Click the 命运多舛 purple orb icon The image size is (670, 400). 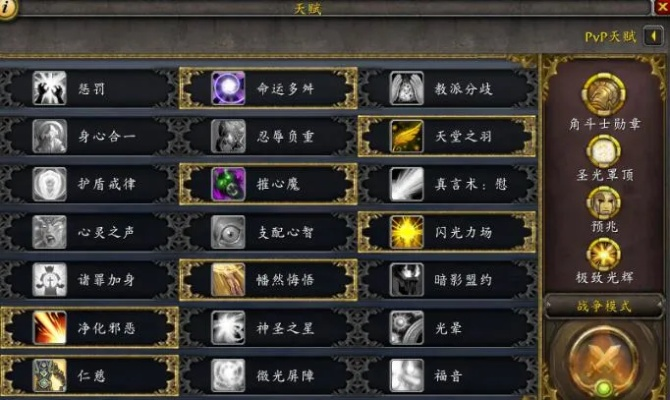(x=228, y=88)
